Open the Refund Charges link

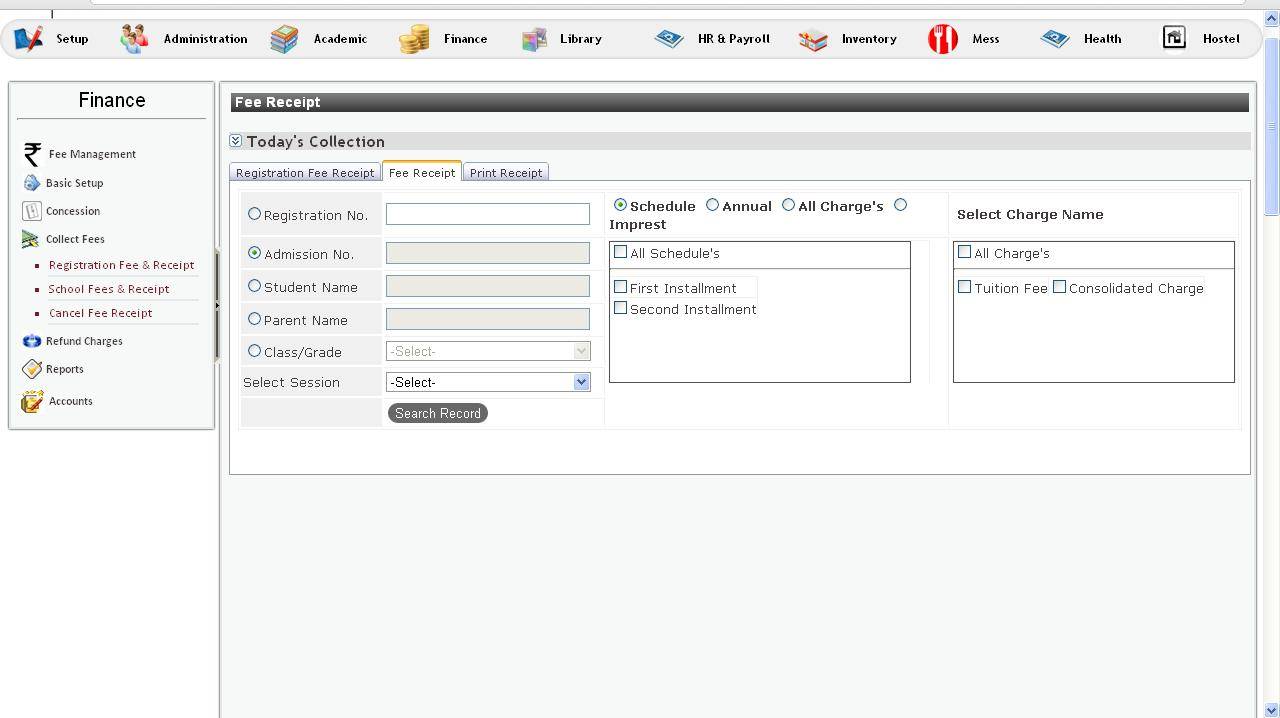pos(84,341)
